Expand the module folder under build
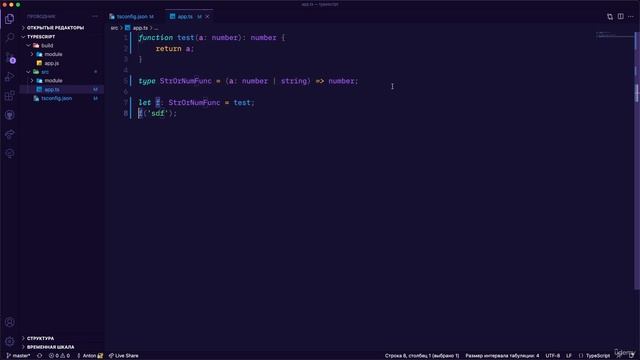The width and height of the screenshot is (640, 360). pos(53,54)
